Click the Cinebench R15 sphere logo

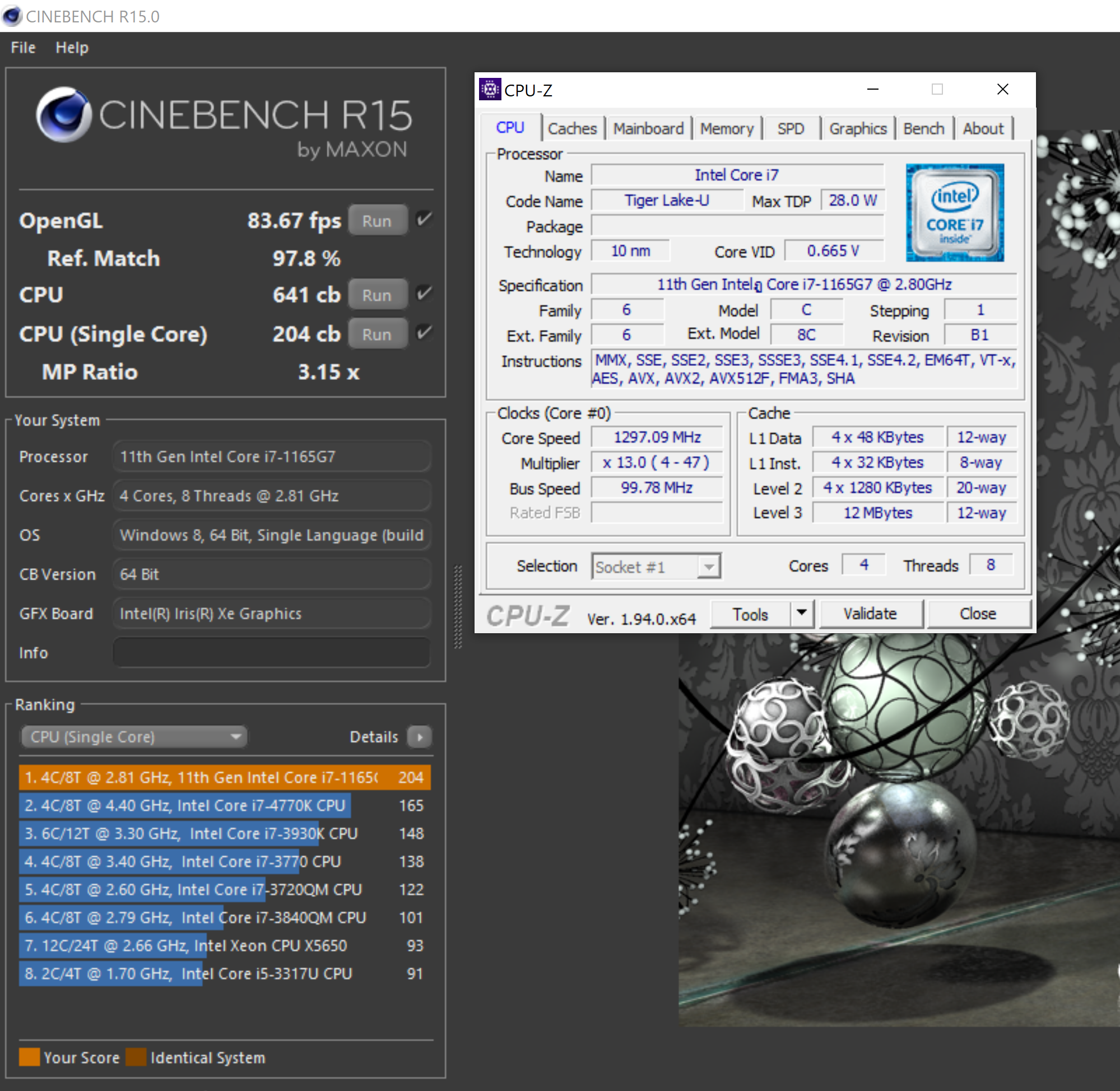[63, 115]
